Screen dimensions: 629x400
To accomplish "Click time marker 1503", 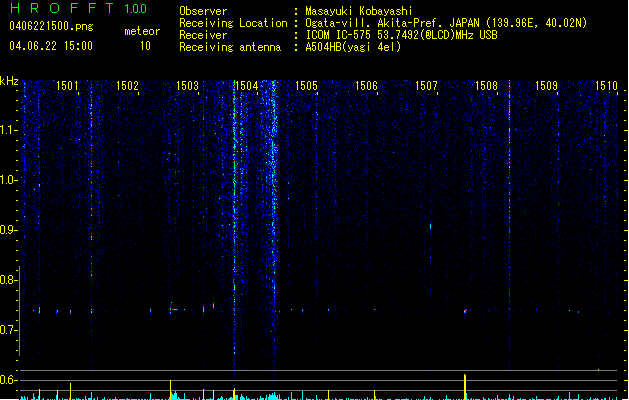I will point(187,86).
